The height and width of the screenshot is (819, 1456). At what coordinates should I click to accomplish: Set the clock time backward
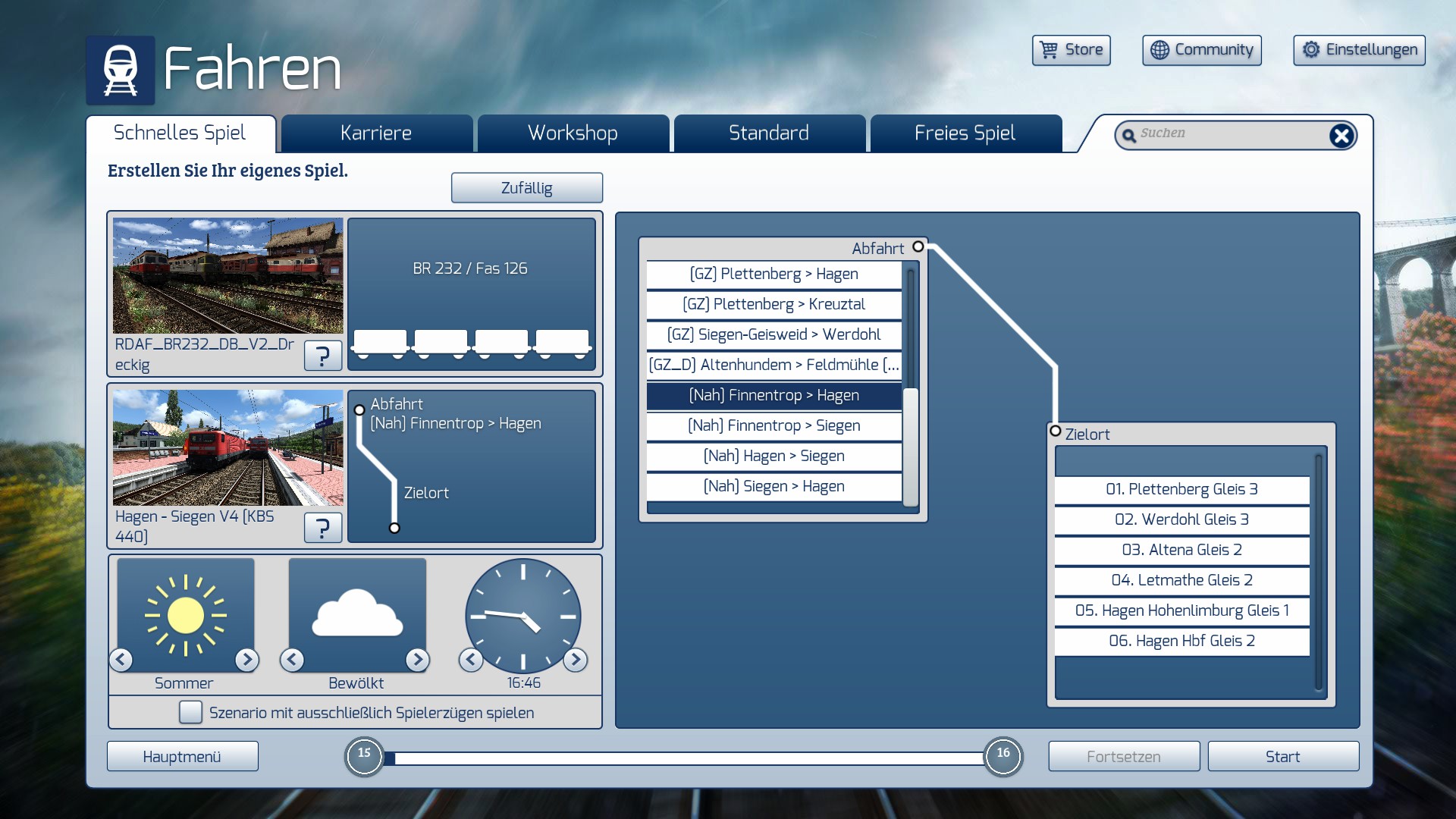[x=471, y=660]
